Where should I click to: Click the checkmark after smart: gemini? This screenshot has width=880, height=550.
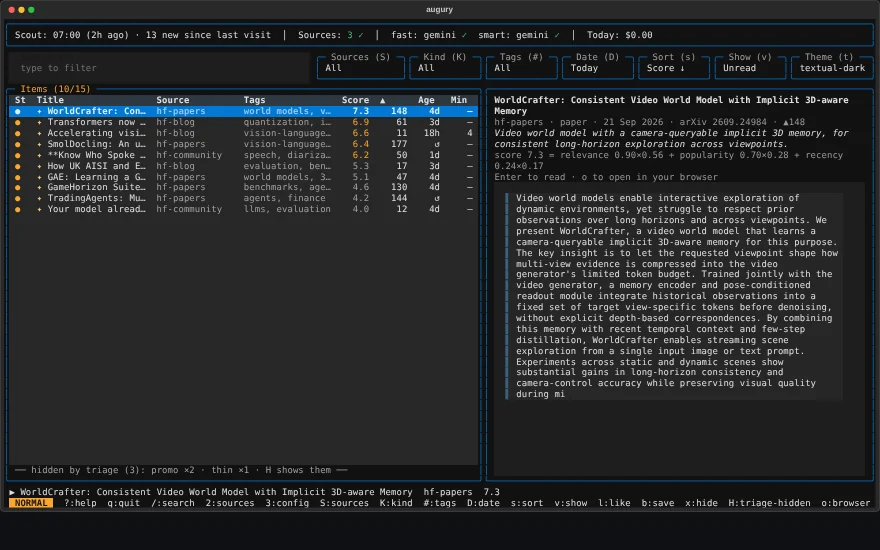557,35
